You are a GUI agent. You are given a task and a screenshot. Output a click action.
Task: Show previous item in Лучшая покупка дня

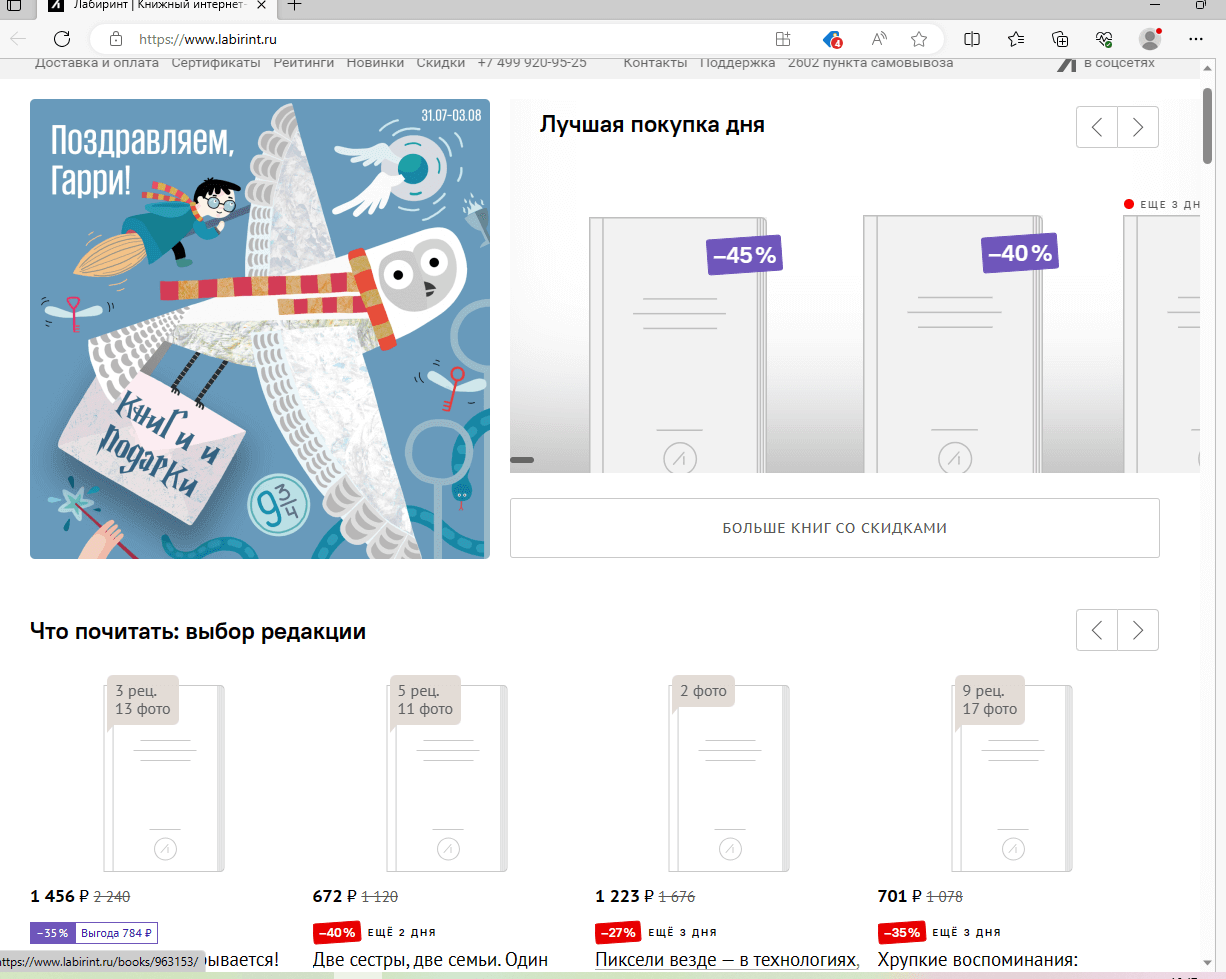pos(1097,127)
